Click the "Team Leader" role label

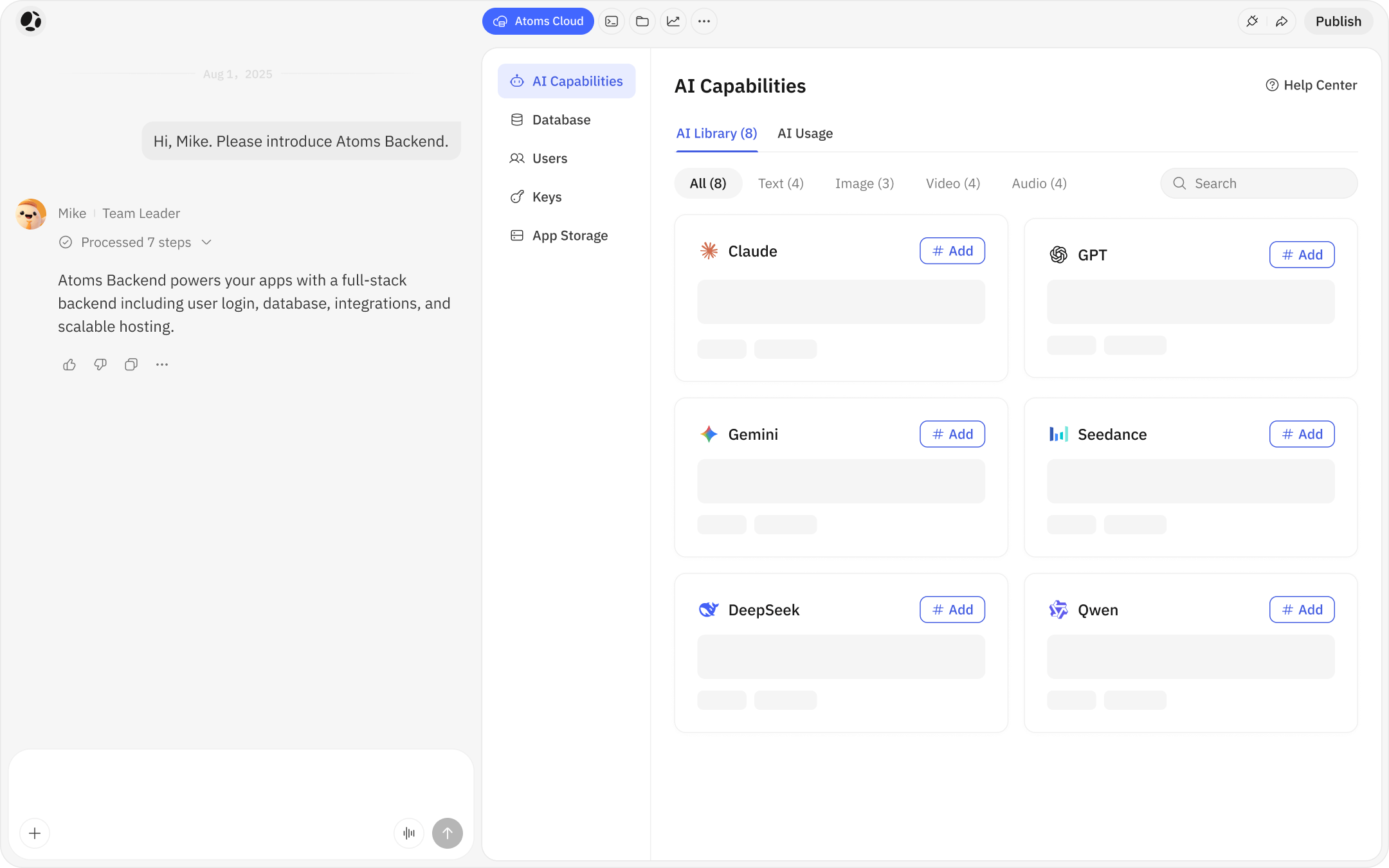(x=141, y=213)
